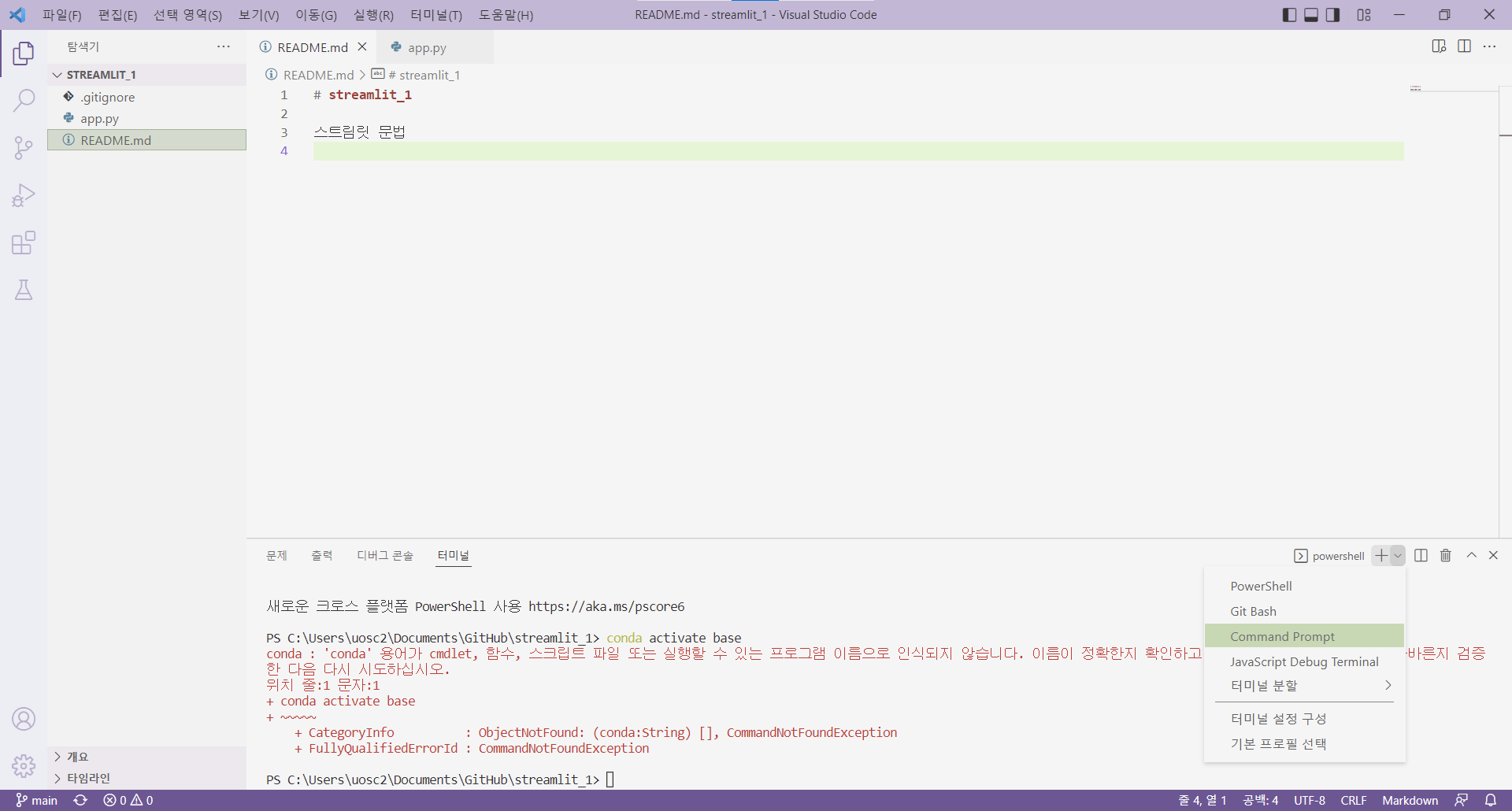Image resolution: width=1512 pixels, height=811 pixels.
Task: Open the 도움말(H) menu
Action: 506,15
